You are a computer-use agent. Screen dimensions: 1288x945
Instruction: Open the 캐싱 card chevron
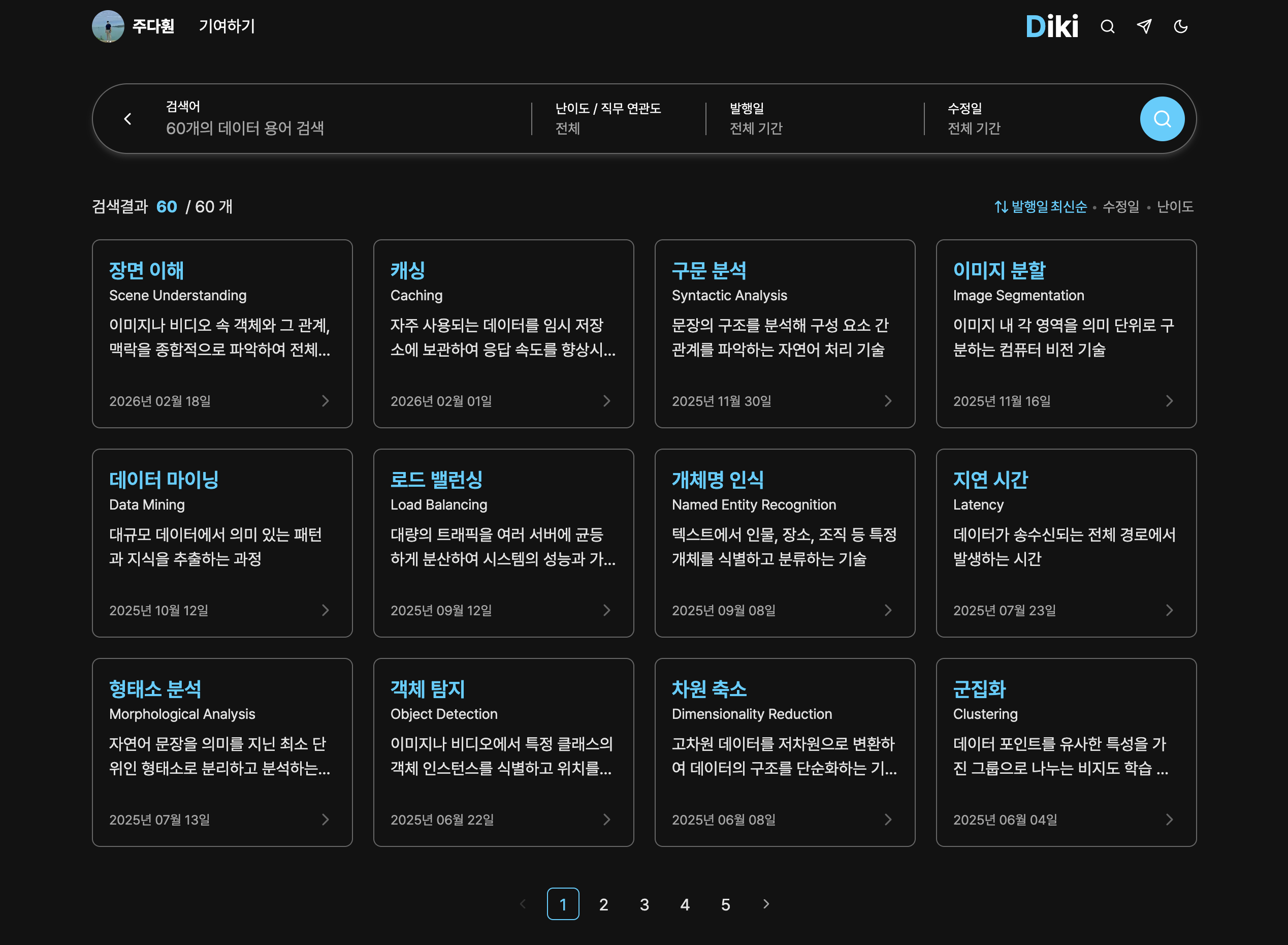coord(606,401)
